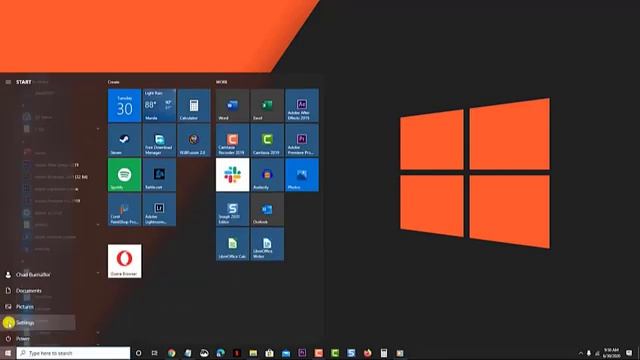Open the Adobe Lightroom tile
The width and height of the screenshot is (640, 360).
159,209
